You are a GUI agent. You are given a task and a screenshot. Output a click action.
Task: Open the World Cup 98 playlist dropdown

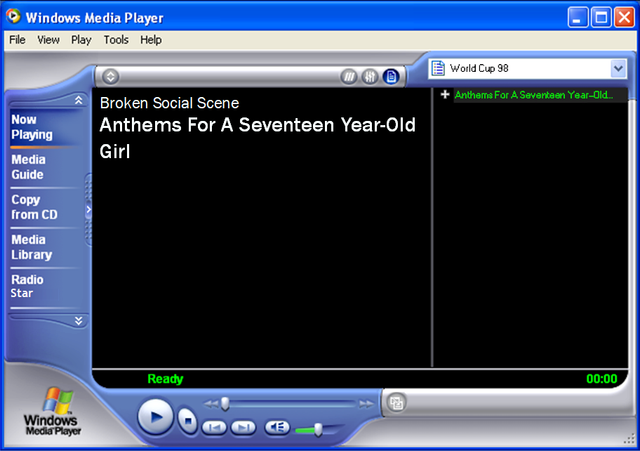(618, 68)
